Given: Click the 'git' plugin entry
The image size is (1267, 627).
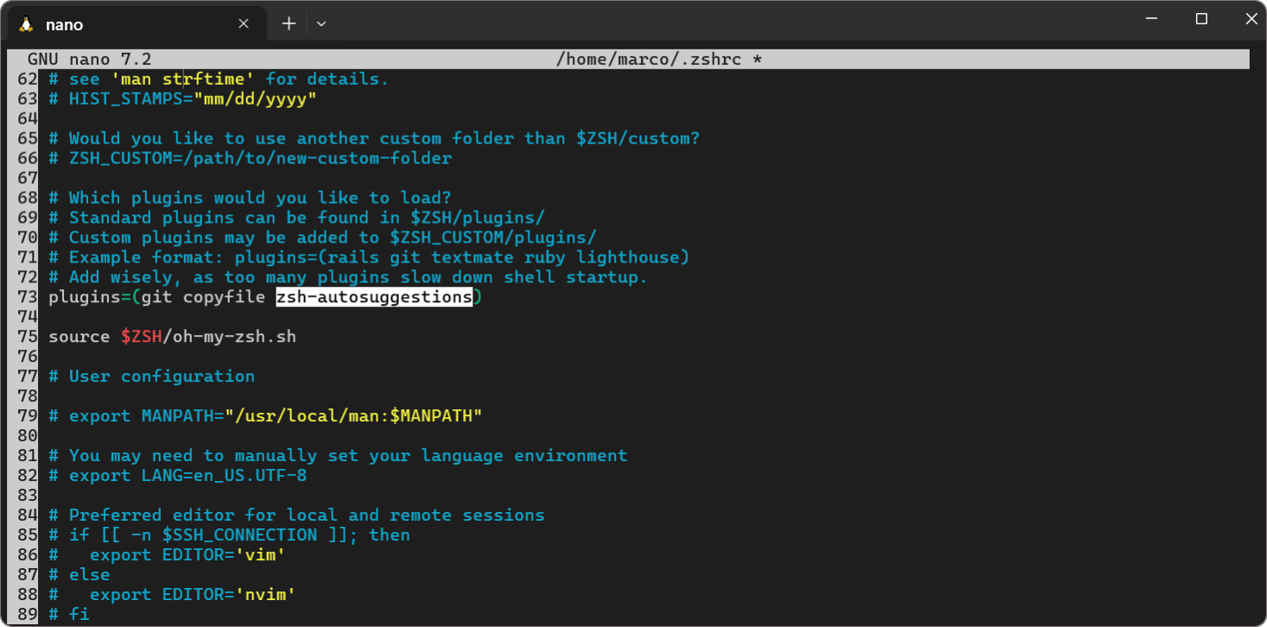Looking at the screenshot, I should pos(156,297).
